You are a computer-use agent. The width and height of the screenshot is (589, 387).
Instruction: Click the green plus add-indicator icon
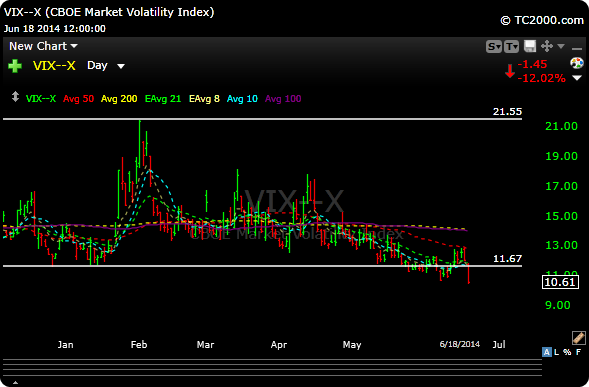15,66
